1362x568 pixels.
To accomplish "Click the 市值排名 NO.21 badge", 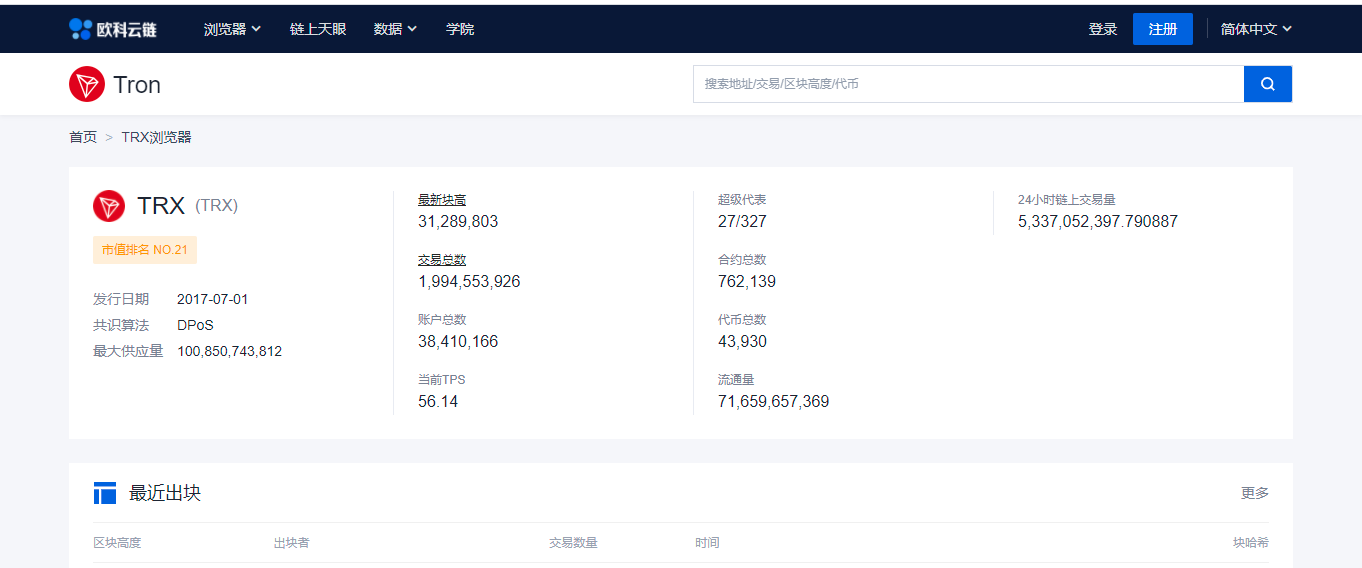I will (145, 250).
